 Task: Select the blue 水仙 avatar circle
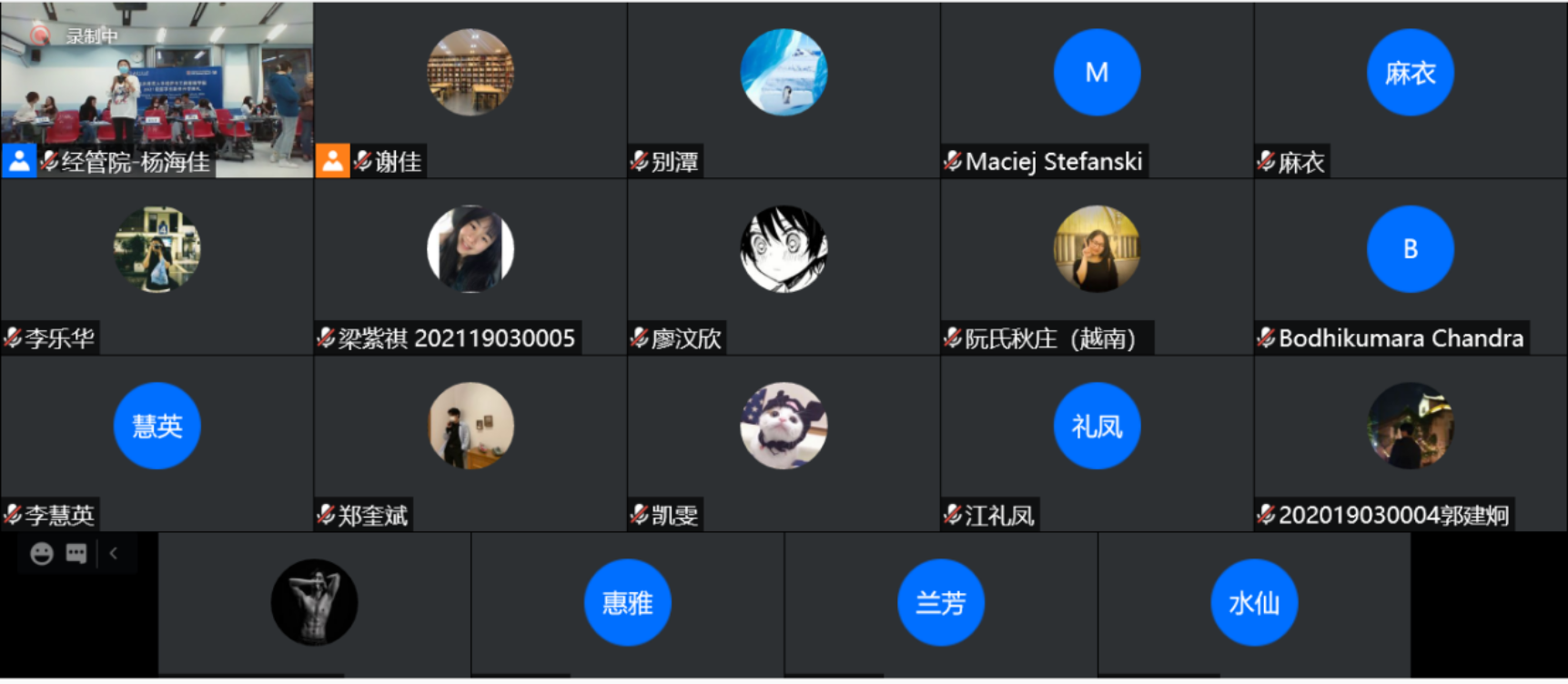click(1254, 602)
